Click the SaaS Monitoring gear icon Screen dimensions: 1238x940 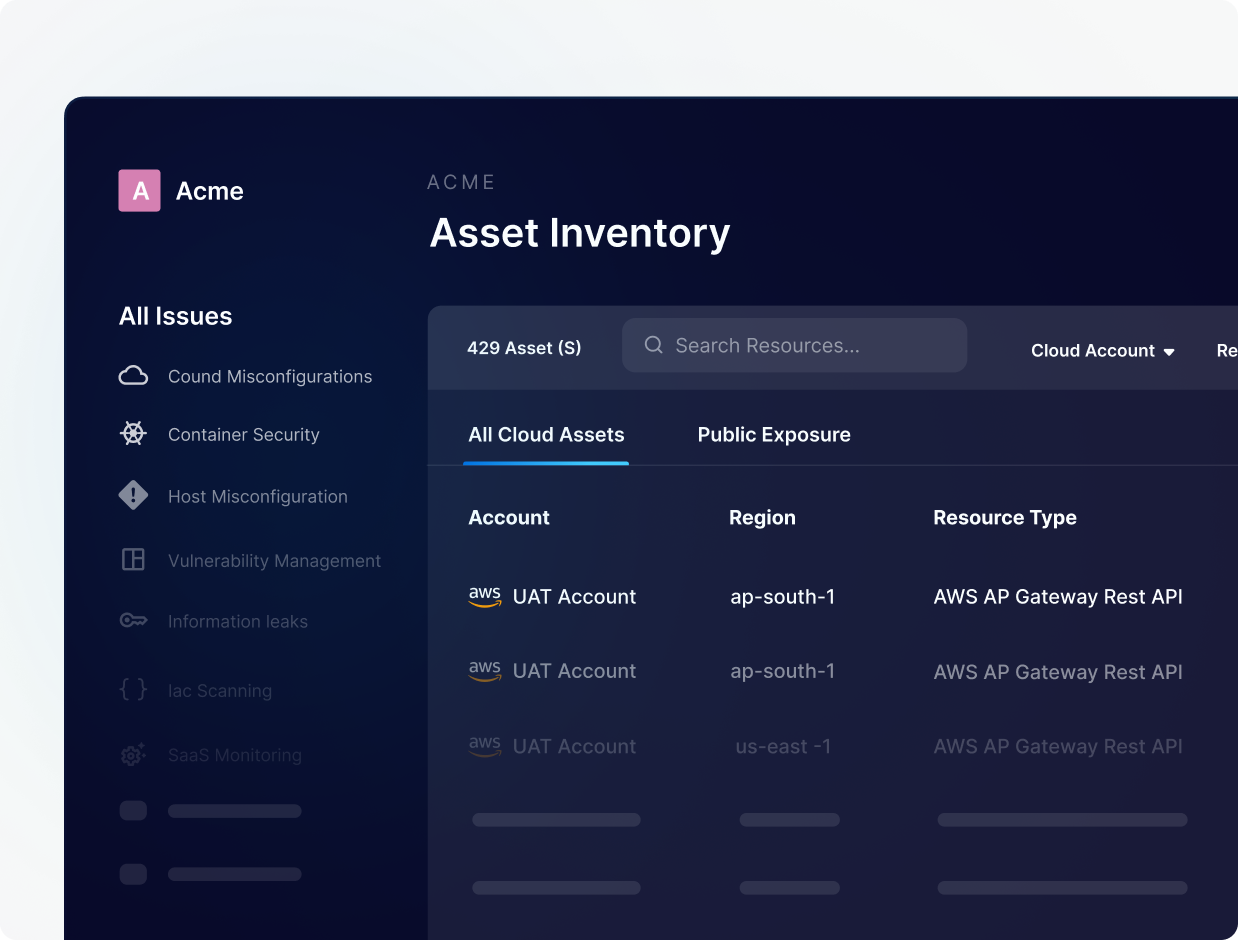pyautogui.click(x=133, y=755)
